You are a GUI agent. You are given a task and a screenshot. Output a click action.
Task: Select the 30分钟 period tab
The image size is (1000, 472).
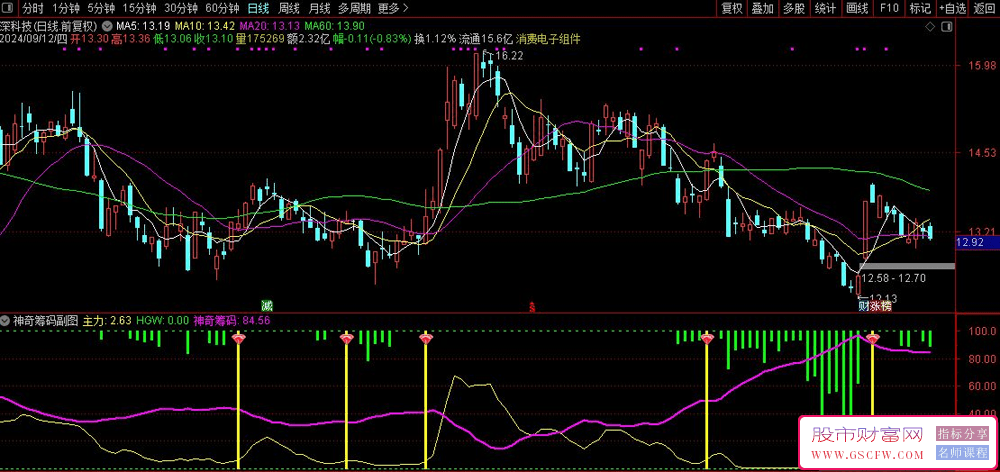tap(180, 8)
